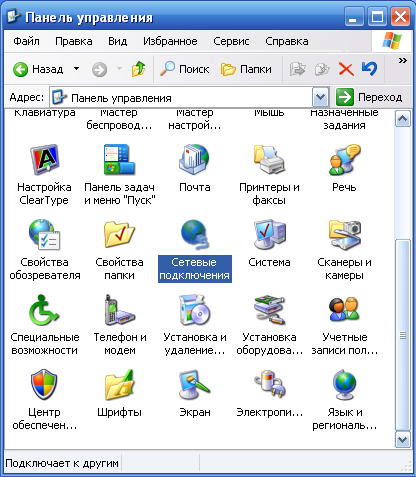Select the Экран display icon
416x477 pixels.
click(x=195, y=385)
